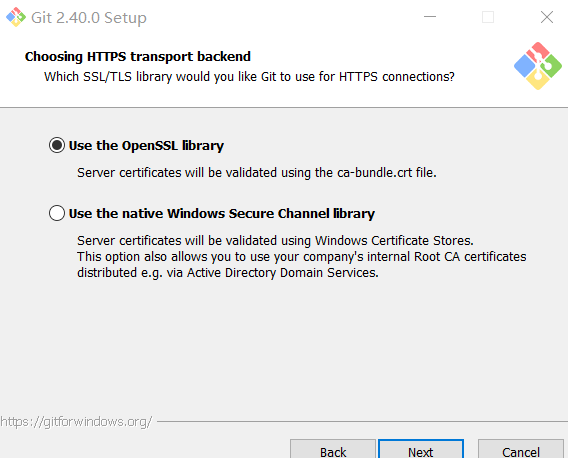
Task: Click the "Which SSL/TLS library" subtitle text
Action: click(x=249, y=77)
